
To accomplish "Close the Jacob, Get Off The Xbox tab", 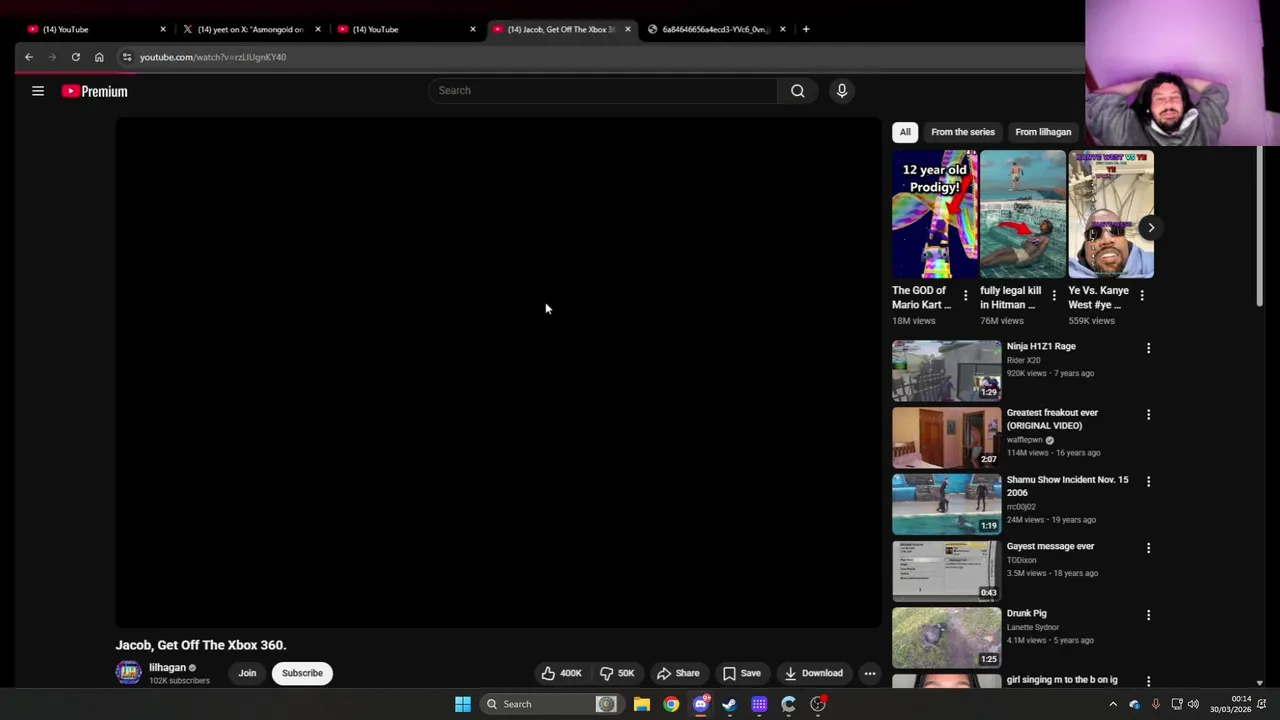I will point(628,29).
